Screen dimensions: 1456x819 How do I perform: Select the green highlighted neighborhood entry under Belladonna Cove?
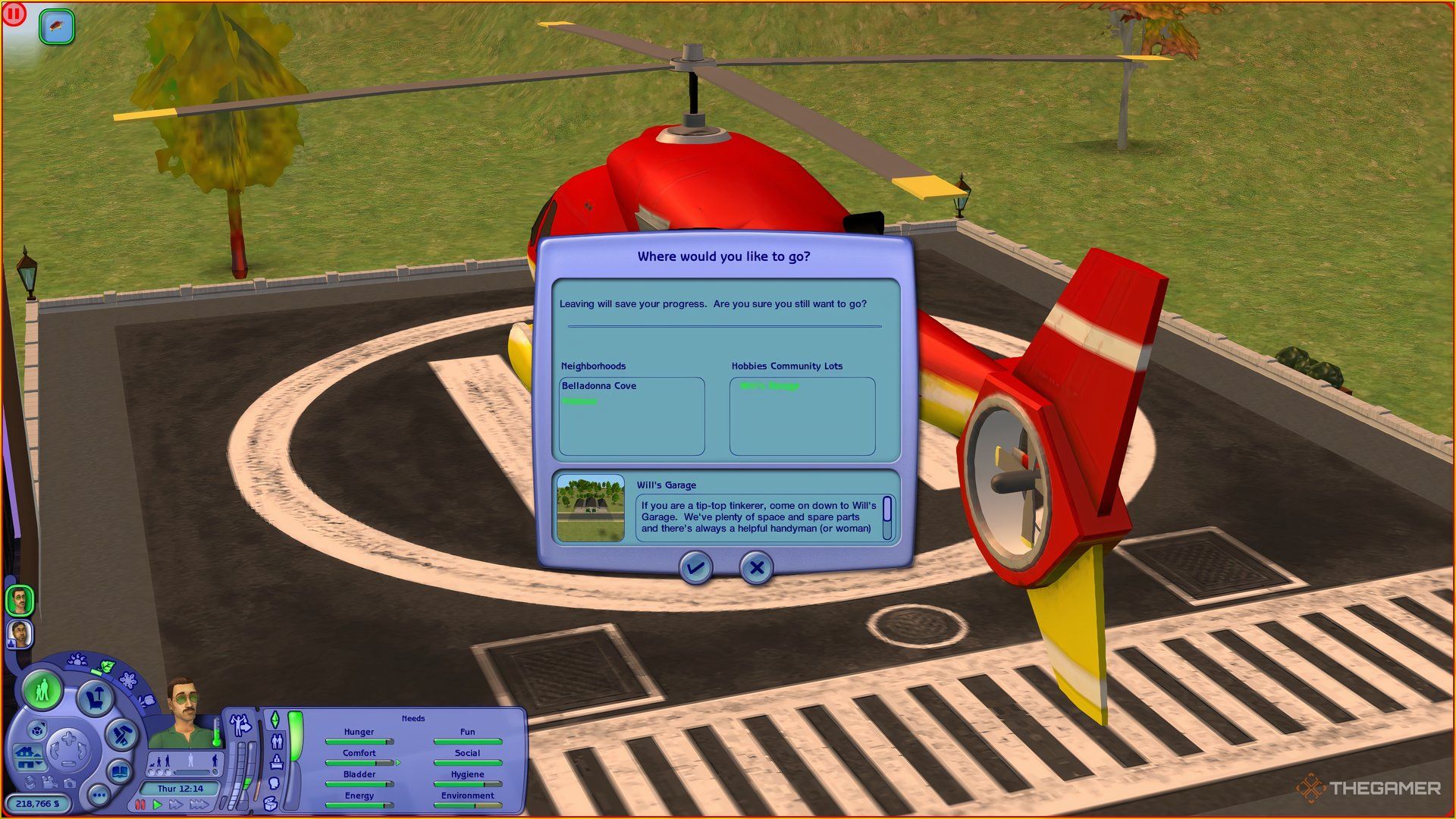pos(579,400)
